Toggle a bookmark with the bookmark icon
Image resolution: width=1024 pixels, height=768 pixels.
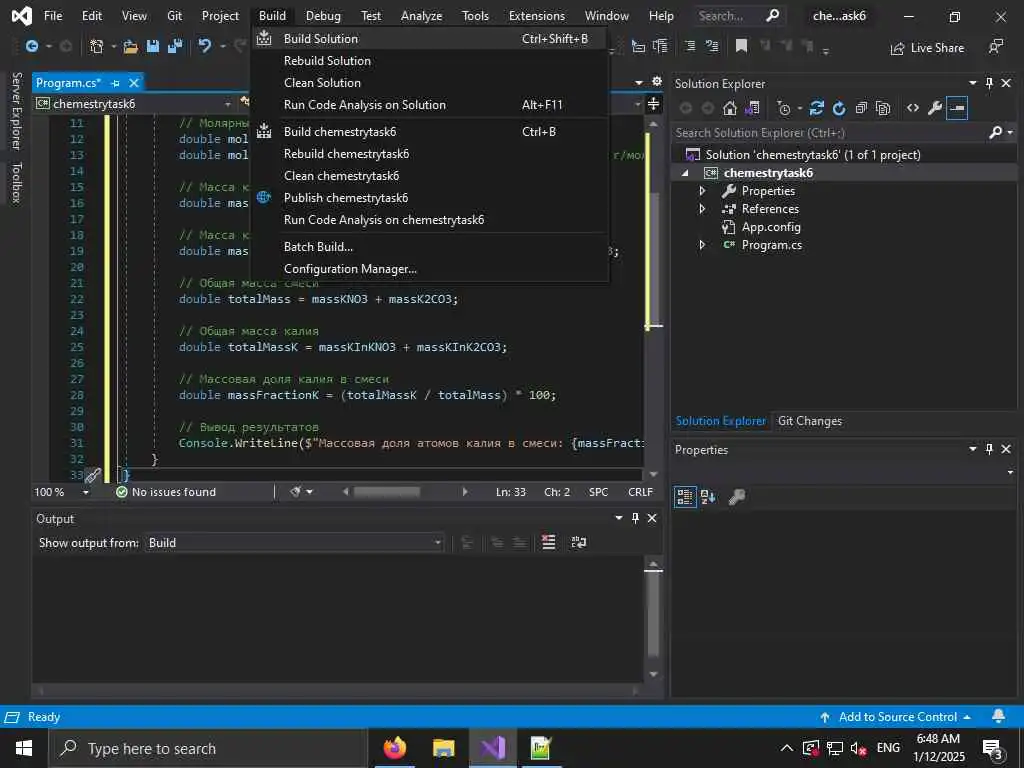click(x=741, y=46)
